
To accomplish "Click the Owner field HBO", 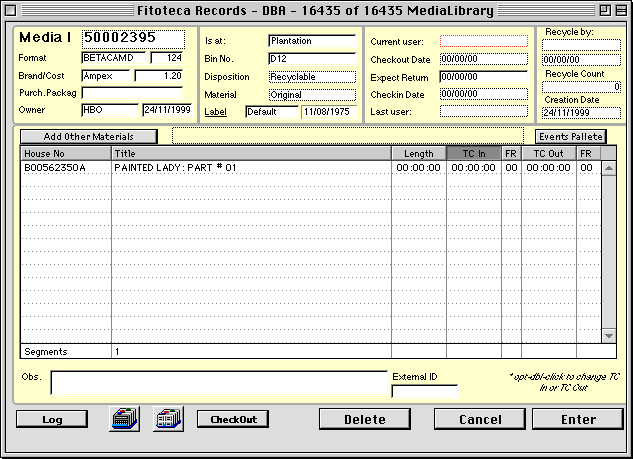I will [x=110, y=110].
